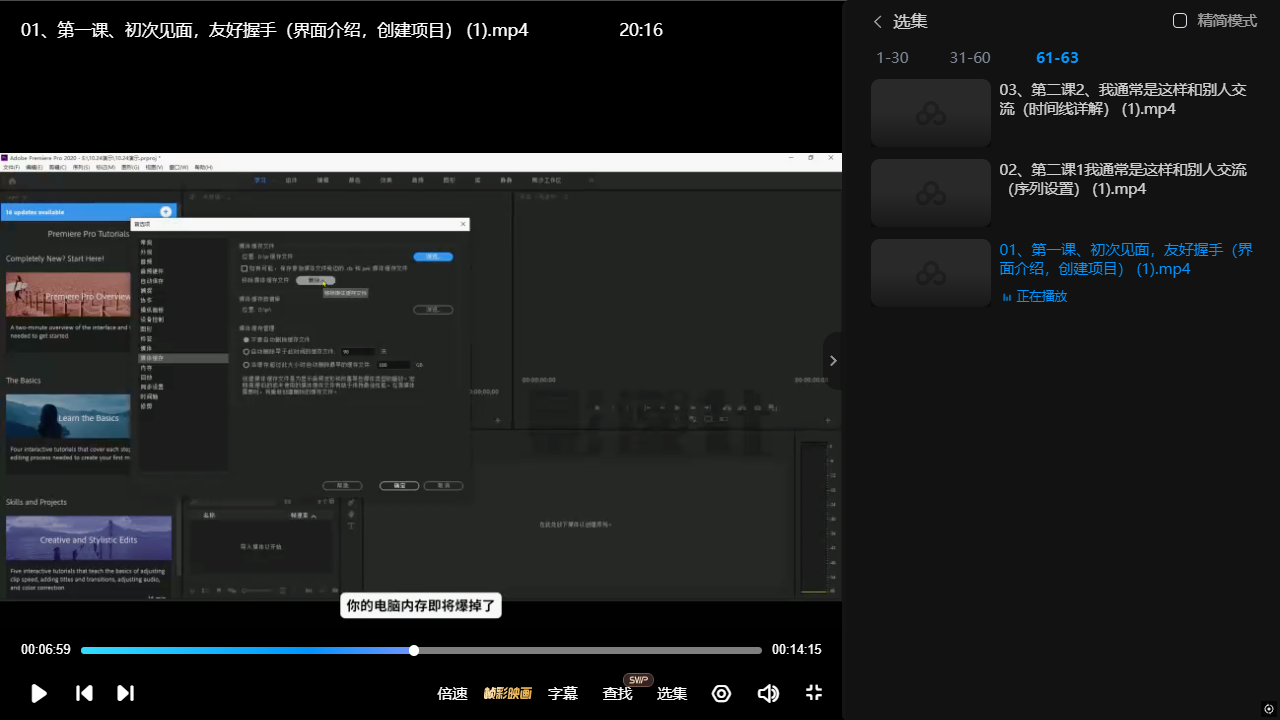Select the 61-63 episode tab
This screenshot has width=1280, height=720.
[x=1057, y=58]
